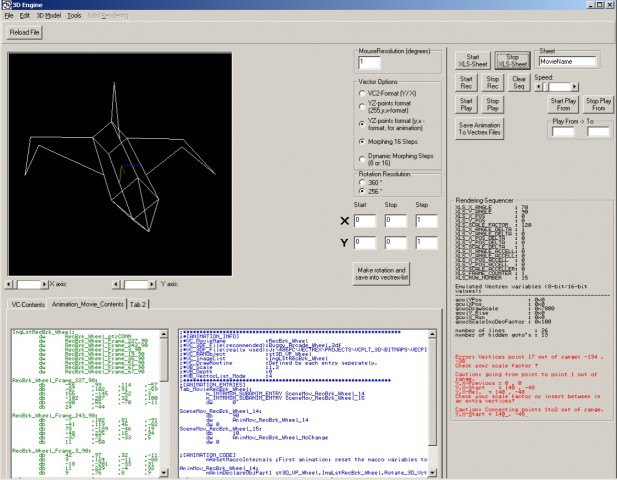617x480 pixels.
Task: Click the Y axis slider track
Action: 136,284
